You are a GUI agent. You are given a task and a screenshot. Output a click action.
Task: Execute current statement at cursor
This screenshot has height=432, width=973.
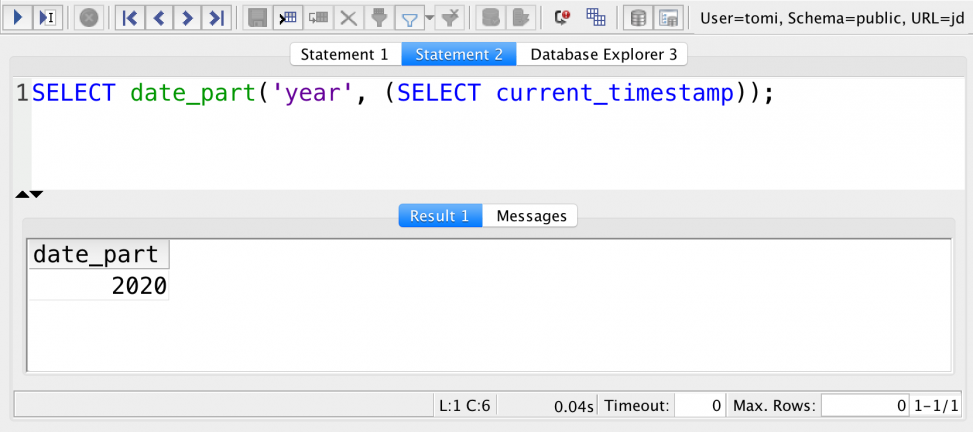pos(46,17)
